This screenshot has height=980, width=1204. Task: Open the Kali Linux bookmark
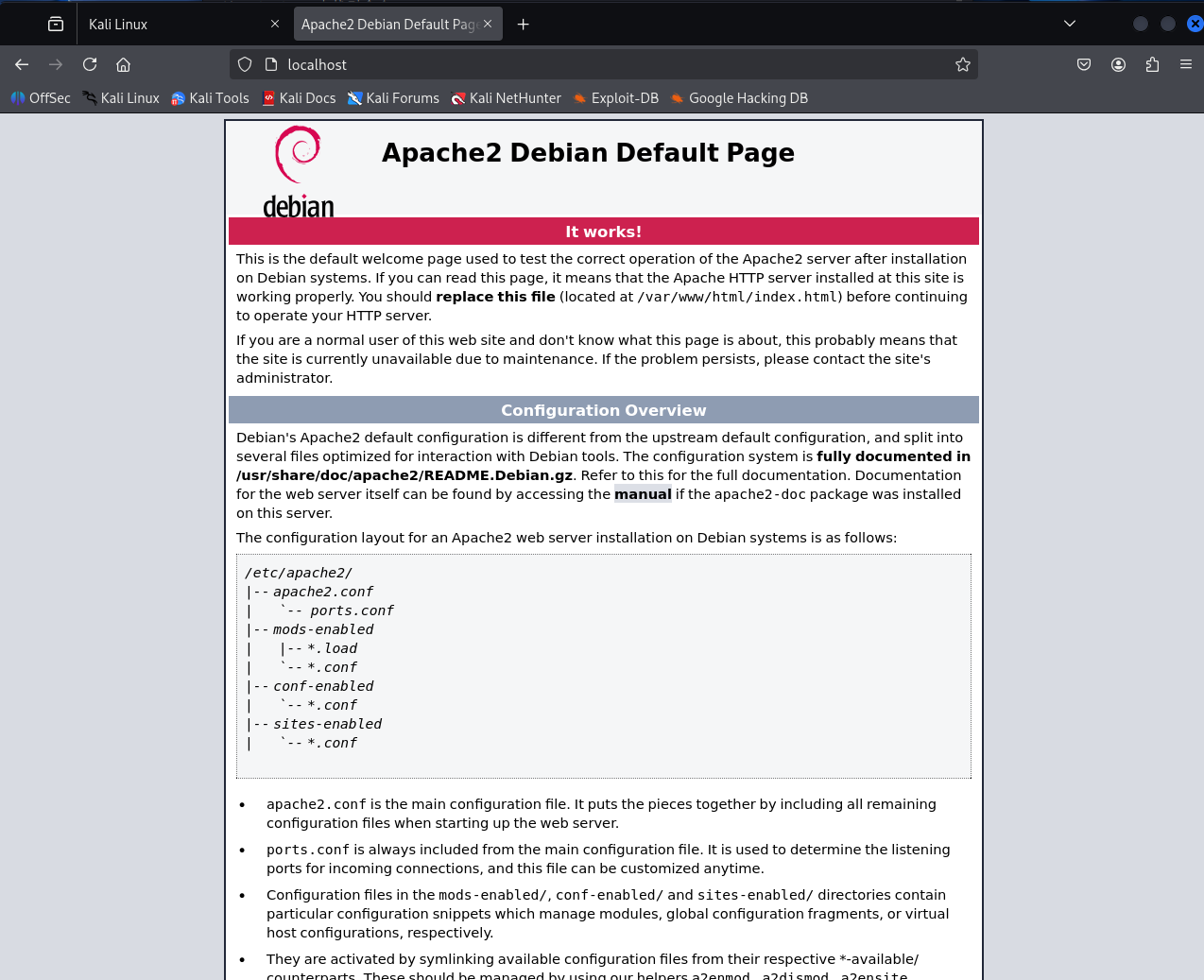point(121,98)
